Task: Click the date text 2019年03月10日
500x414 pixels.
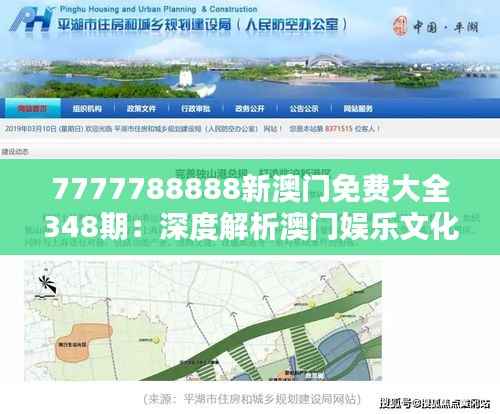Action: tap(31, 129)
